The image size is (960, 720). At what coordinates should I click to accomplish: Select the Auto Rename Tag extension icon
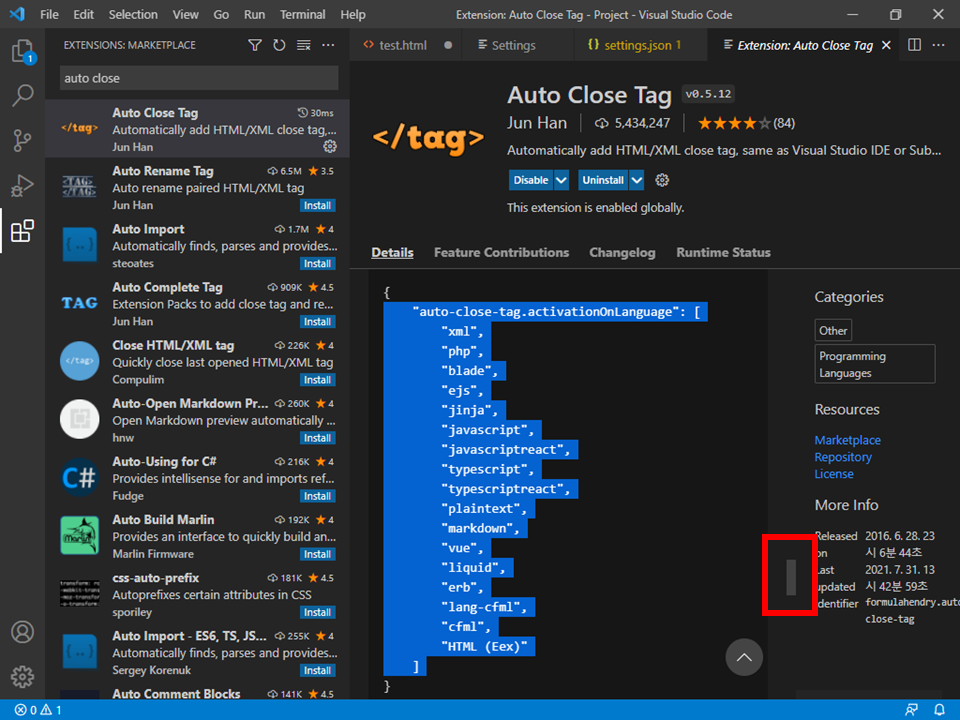coord(80,187)
